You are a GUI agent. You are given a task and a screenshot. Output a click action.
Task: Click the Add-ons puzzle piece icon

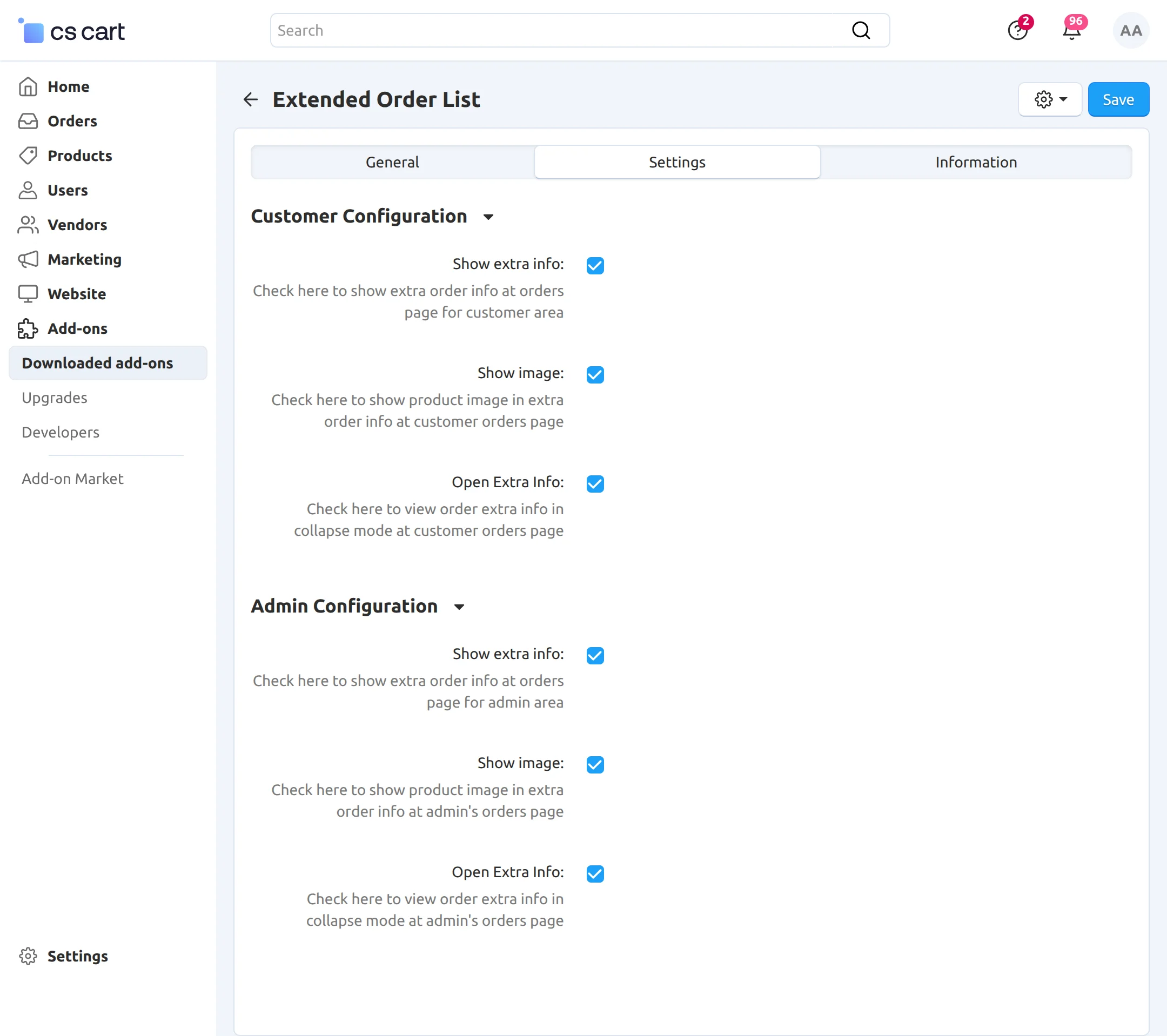[28, 329]
